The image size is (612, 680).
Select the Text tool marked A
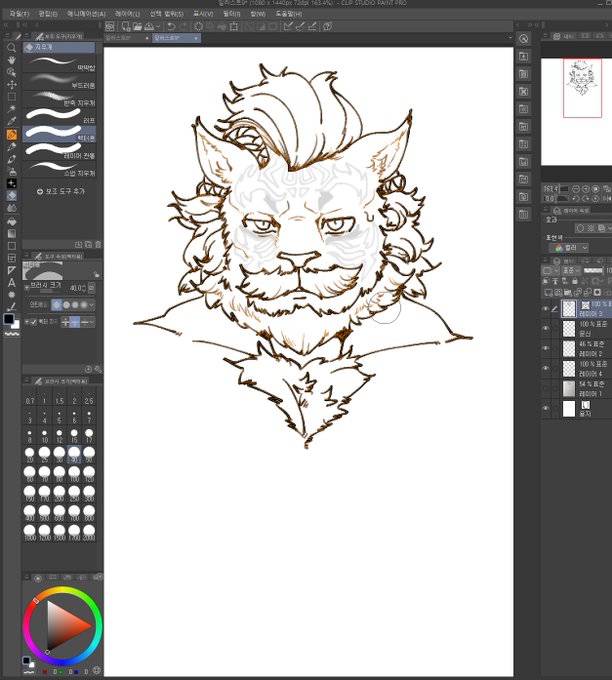tap(12, 283)
